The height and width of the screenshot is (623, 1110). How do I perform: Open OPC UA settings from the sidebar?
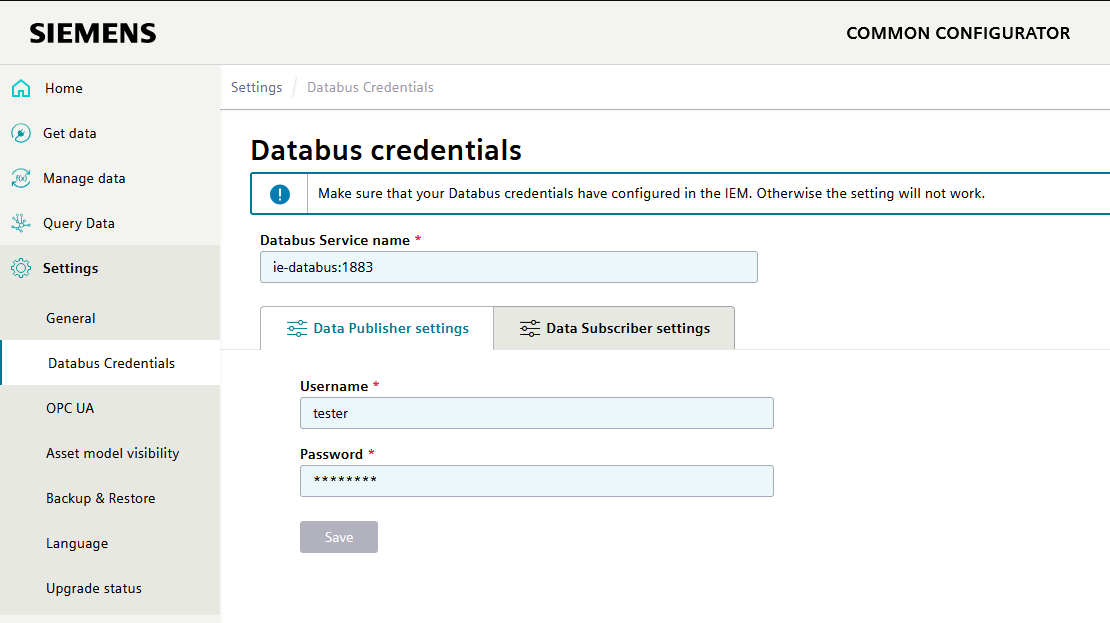tap(71, 408)
